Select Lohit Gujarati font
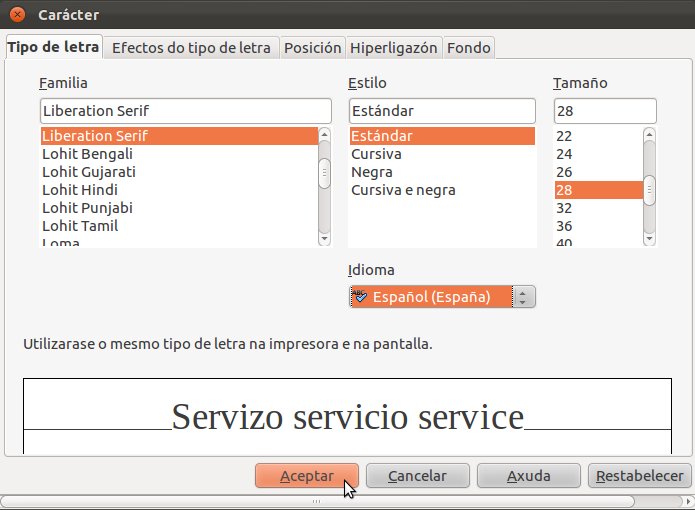695x510 pixels. (179, 172)
